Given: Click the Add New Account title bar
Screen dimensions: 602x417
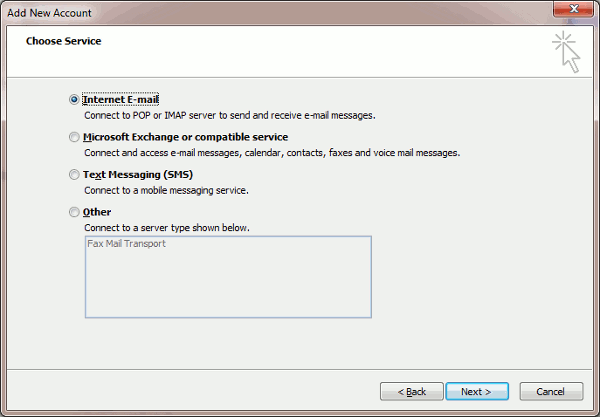Looking at the screenshot, I should (250, 11).
